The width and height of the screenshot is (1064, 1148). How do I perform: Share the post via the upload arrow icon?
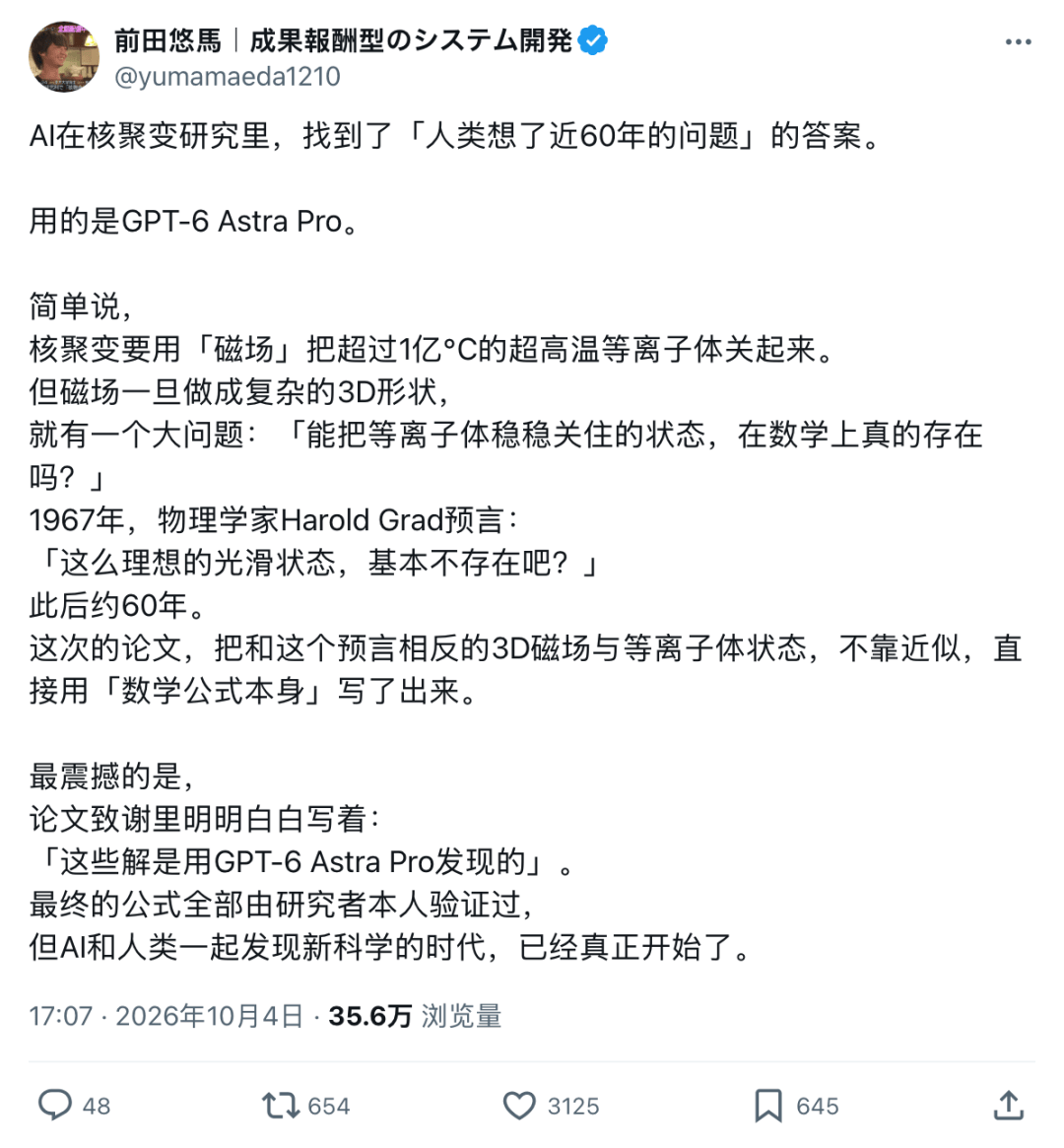coord(1009,1105)
